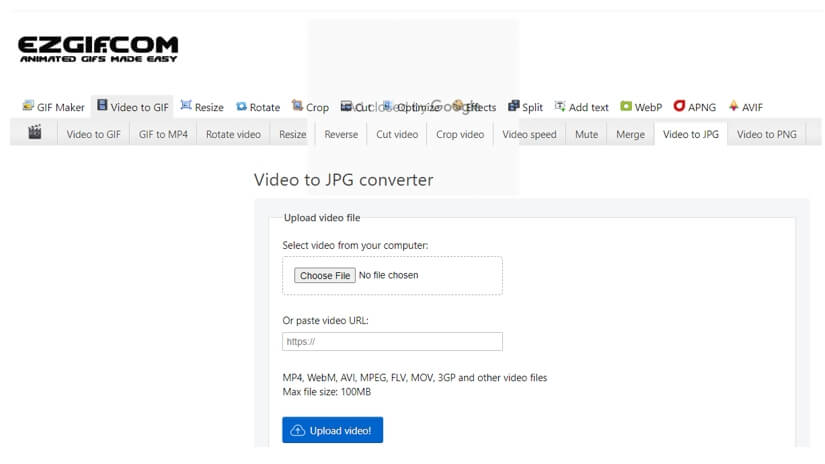Click the "Upload video file" legend text
This screenshot has height=464, width=825.
click(x=322, y=218)
